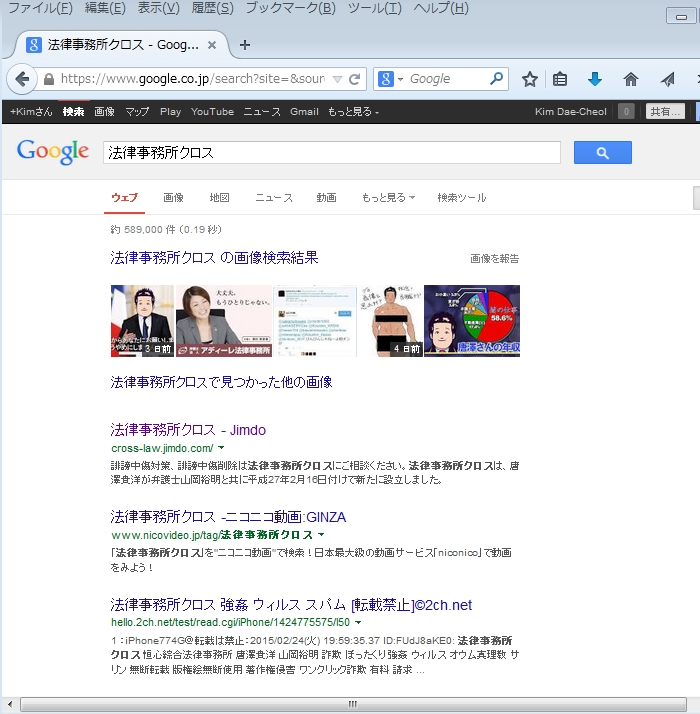Open 法律事務所クロスで見つかった他の画像 link

[x=221, y=382]
